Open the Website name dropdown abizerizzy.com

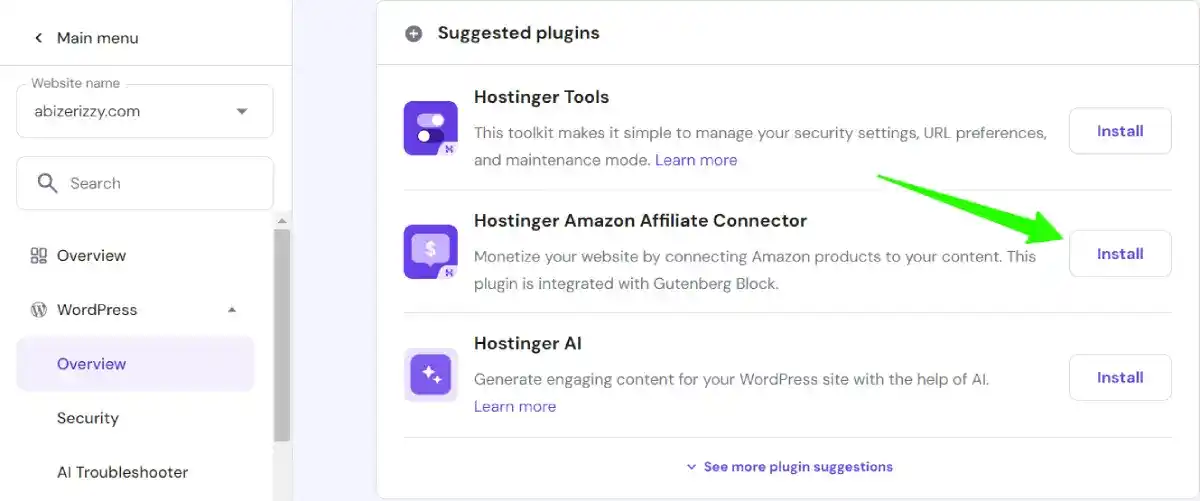click(x=145, y=111)
